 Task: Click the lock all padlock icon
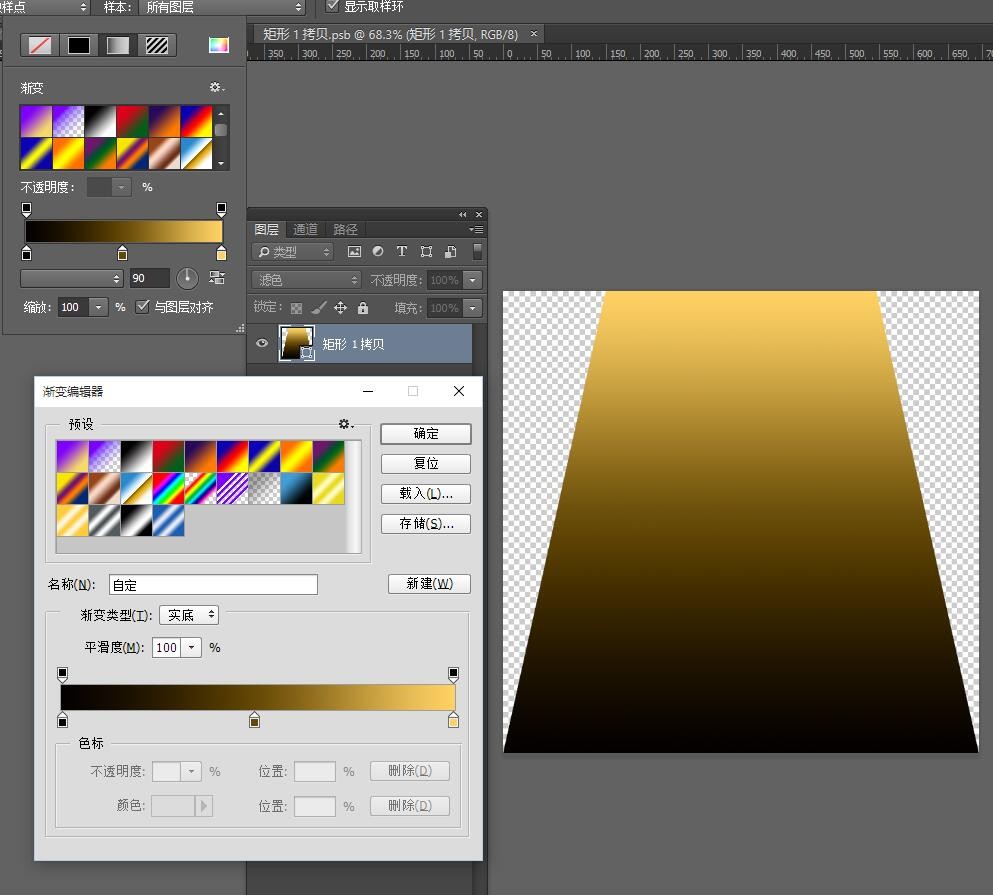[362, 308]
